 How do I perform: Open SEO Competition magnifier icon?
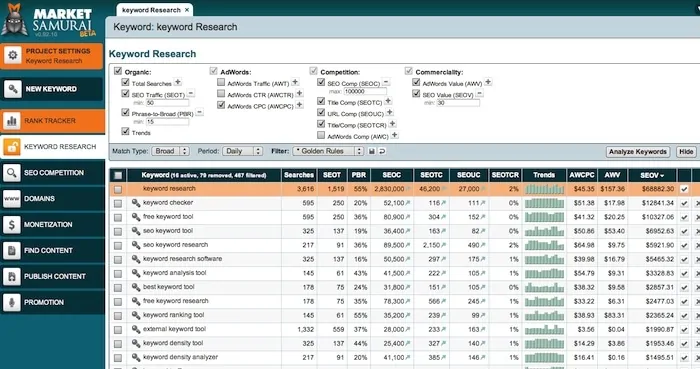[12, 173]
